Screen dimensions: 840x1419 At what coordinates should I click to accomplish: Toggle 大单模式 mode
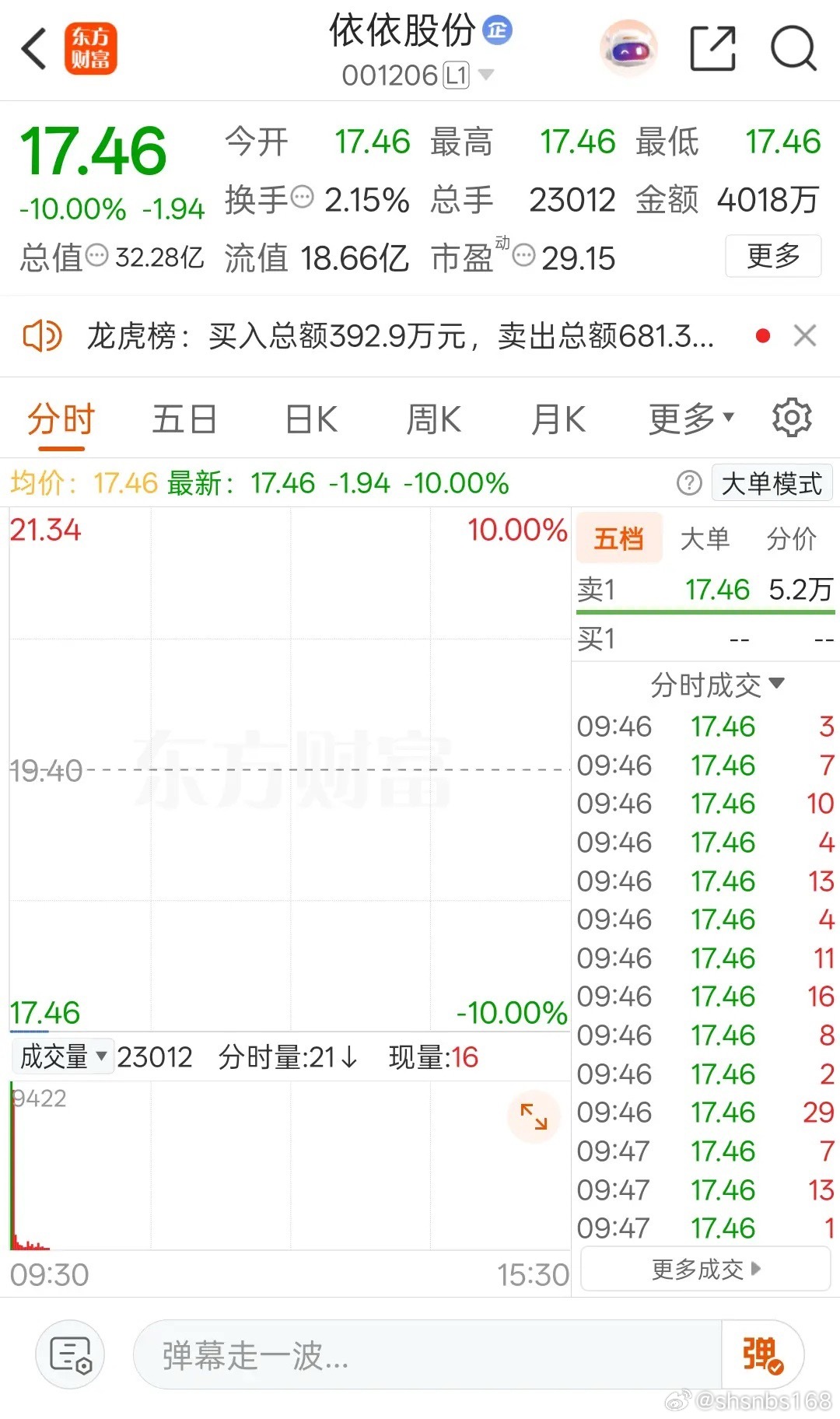pyautogui.click(x=772, y=483)
